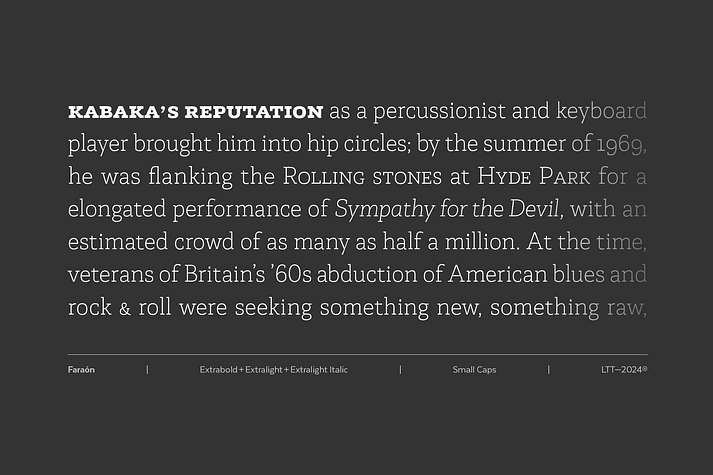
Task: Click the horizontal rule above the footer
Action: tap(357, 354)
